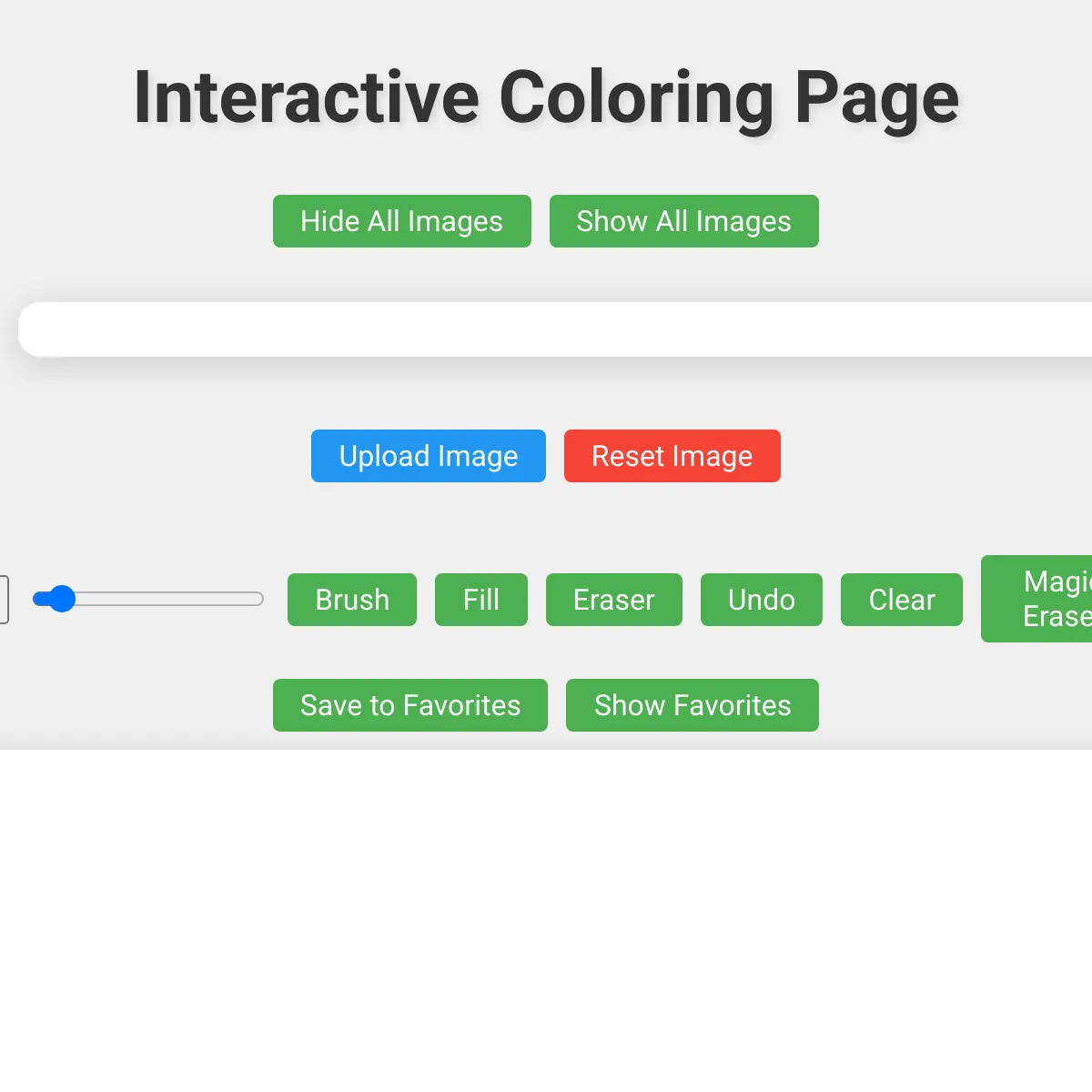Undo the last drawing action
Viewport: 1092px width, 1092px height.
761,600
